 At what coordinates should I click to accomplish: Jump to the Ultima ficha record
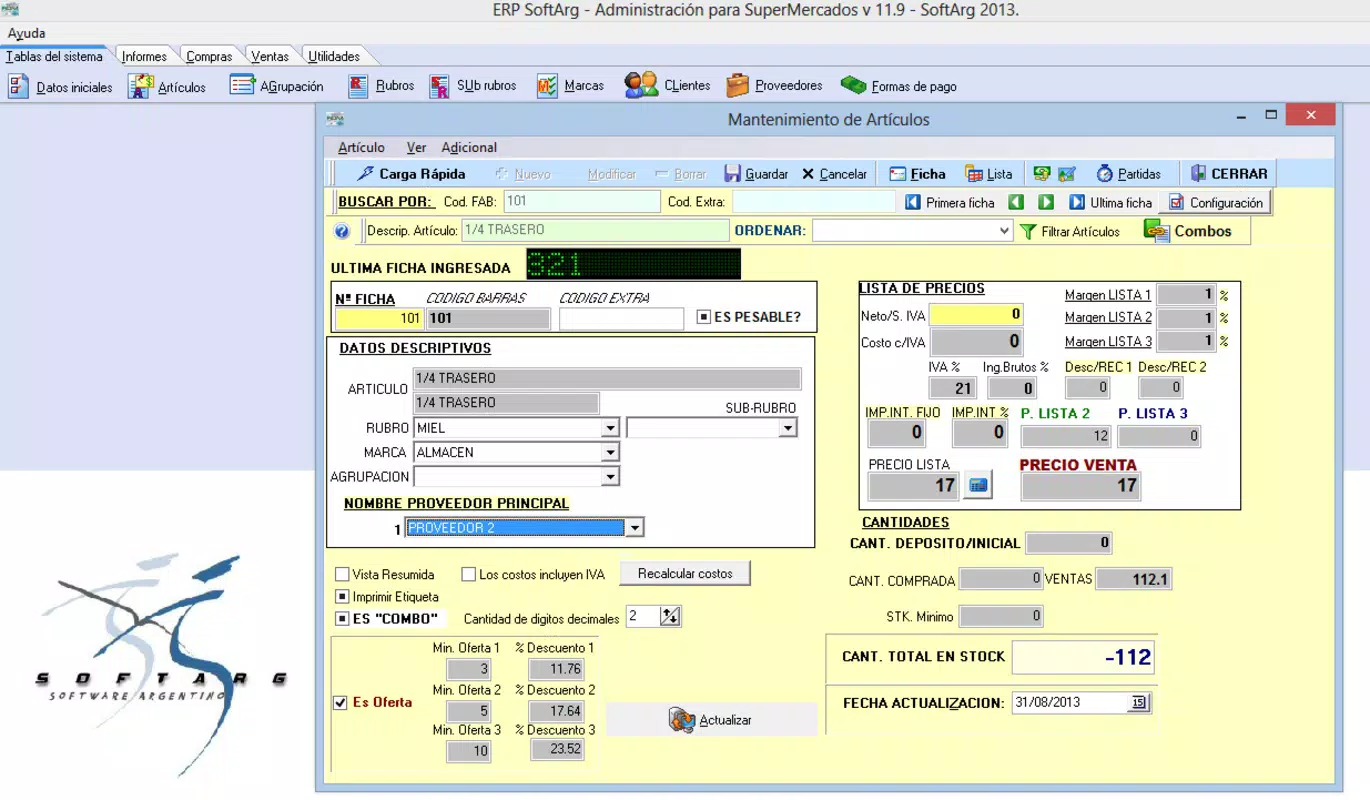tap(1110, 203)
